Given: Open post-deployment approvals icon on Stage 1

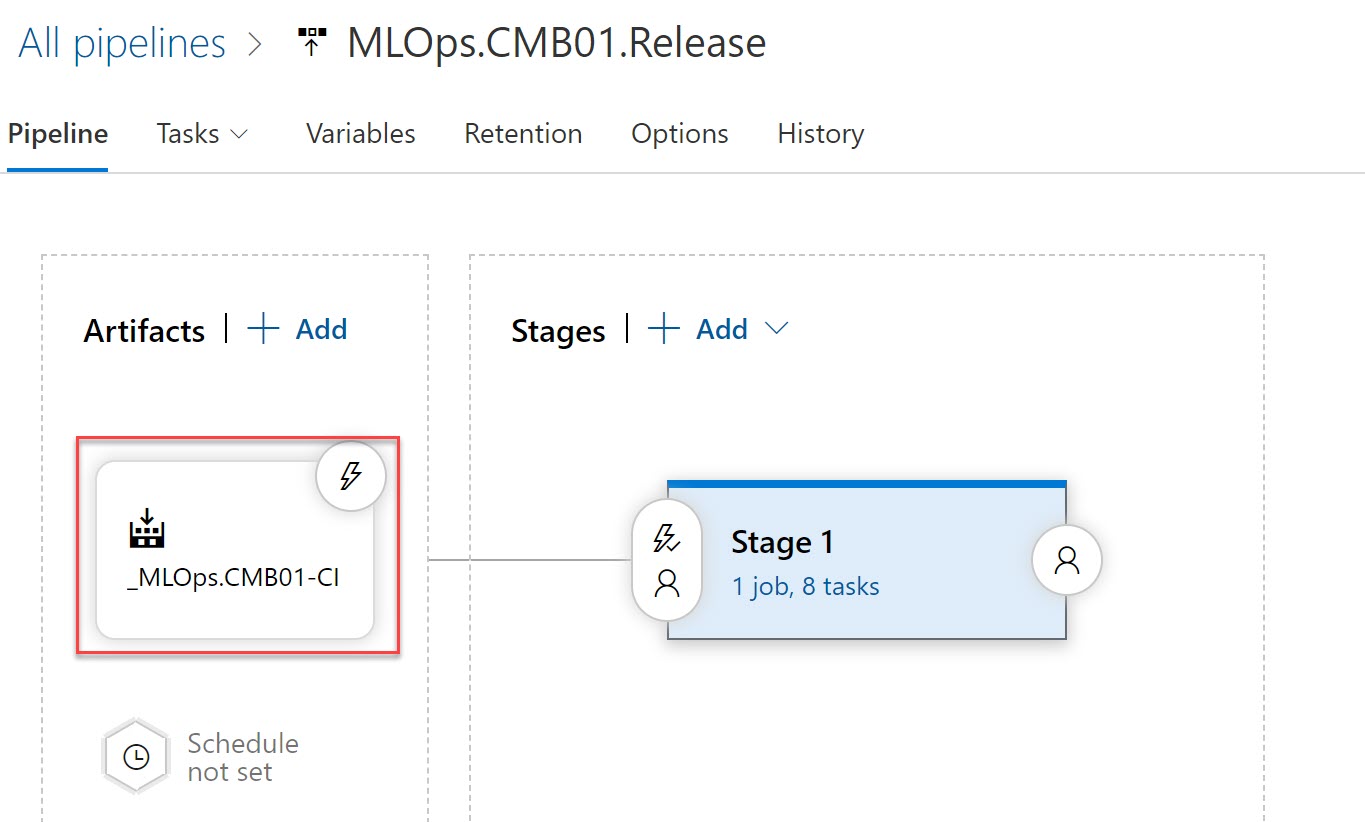Looking at the screenshot, I should pos(1066,561).
